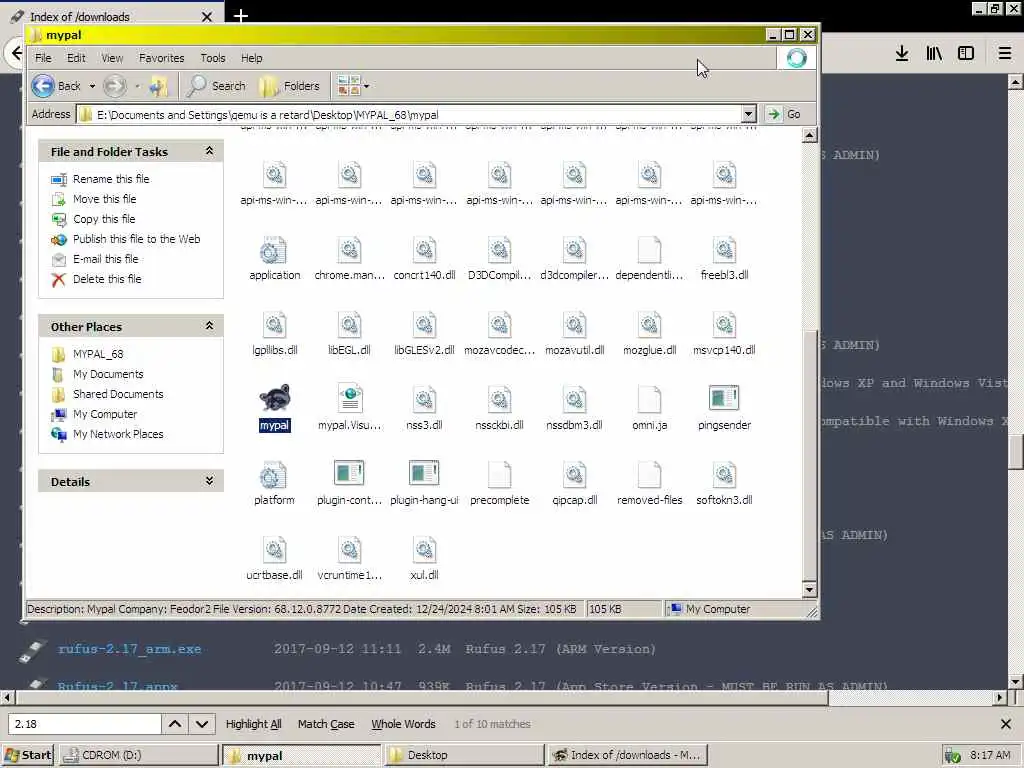Open the Search pane in Explorer
This screenshot has height=768, width=1024.
(216, 86)
